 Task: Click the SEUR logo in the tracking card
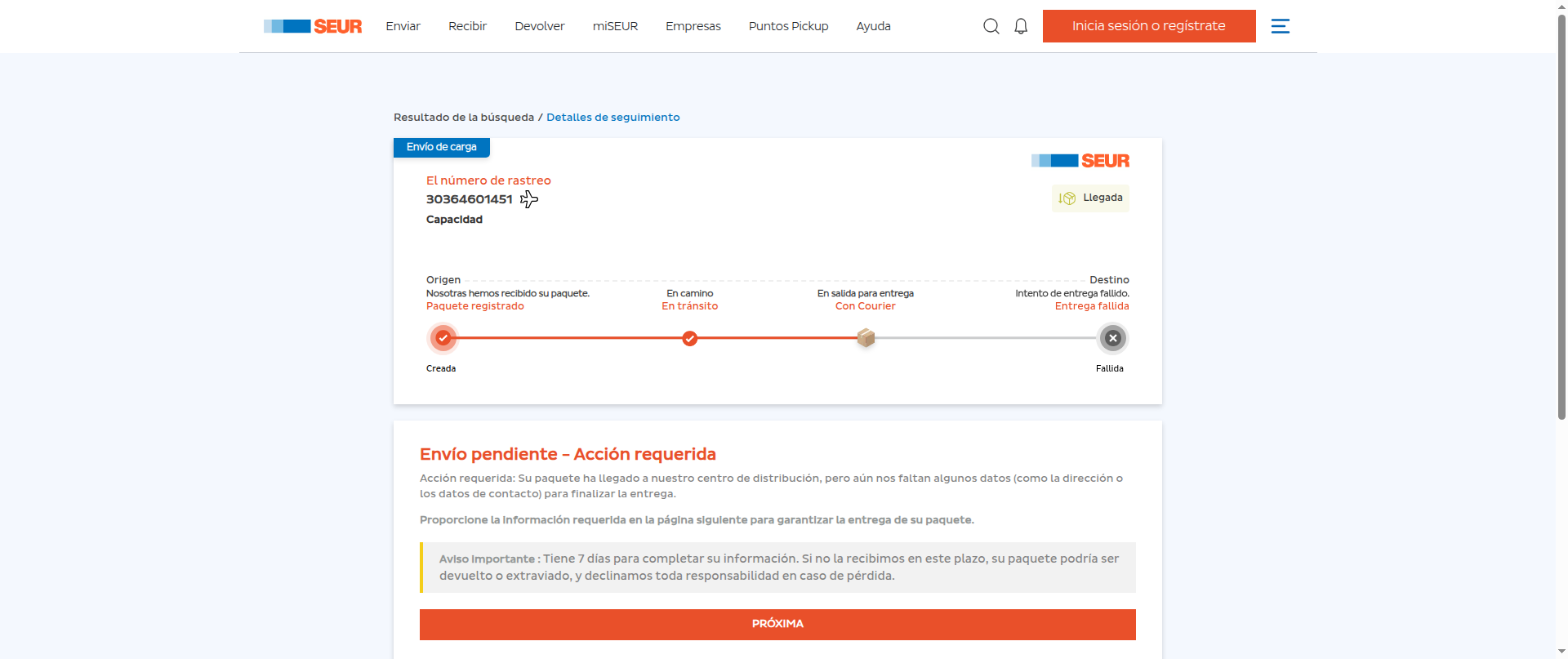pos(1080,161)
